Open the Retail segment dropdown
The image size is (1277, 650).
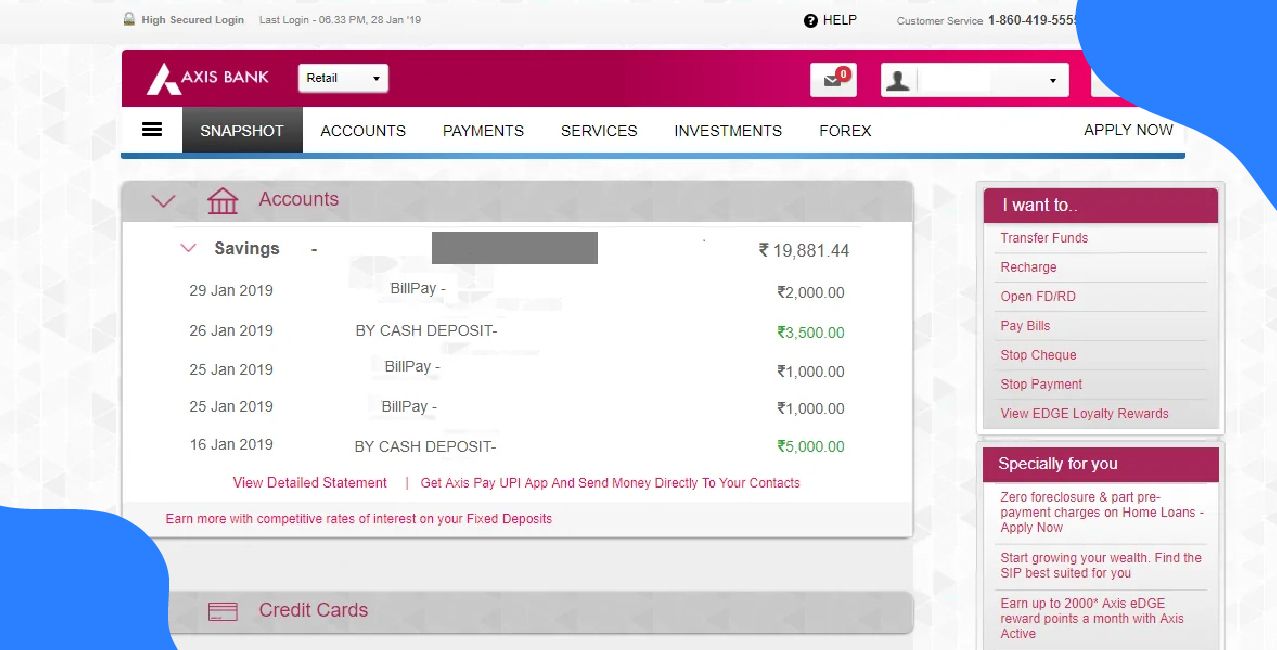tap(342, 77)
